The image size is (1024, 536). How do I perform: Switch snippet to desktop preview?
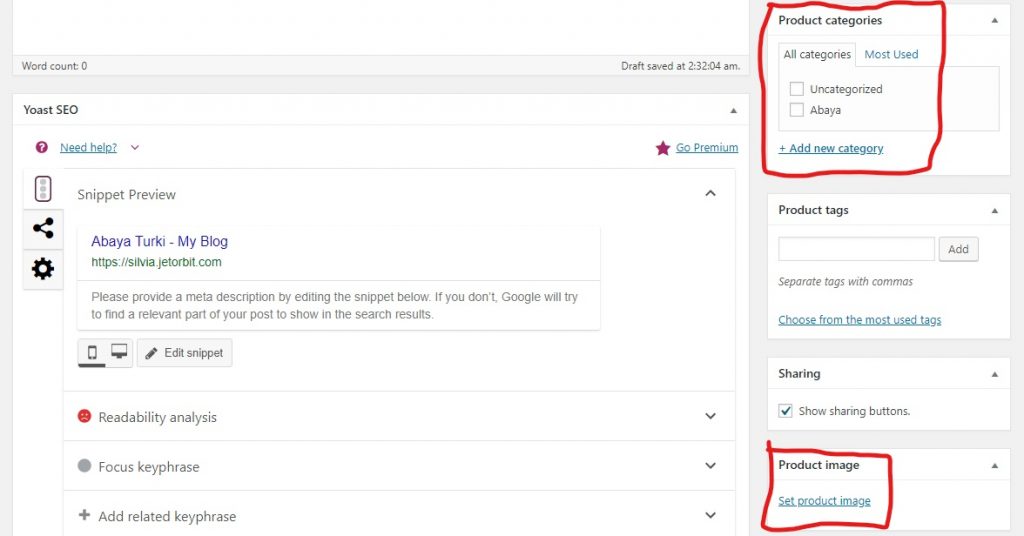(119, 352)
